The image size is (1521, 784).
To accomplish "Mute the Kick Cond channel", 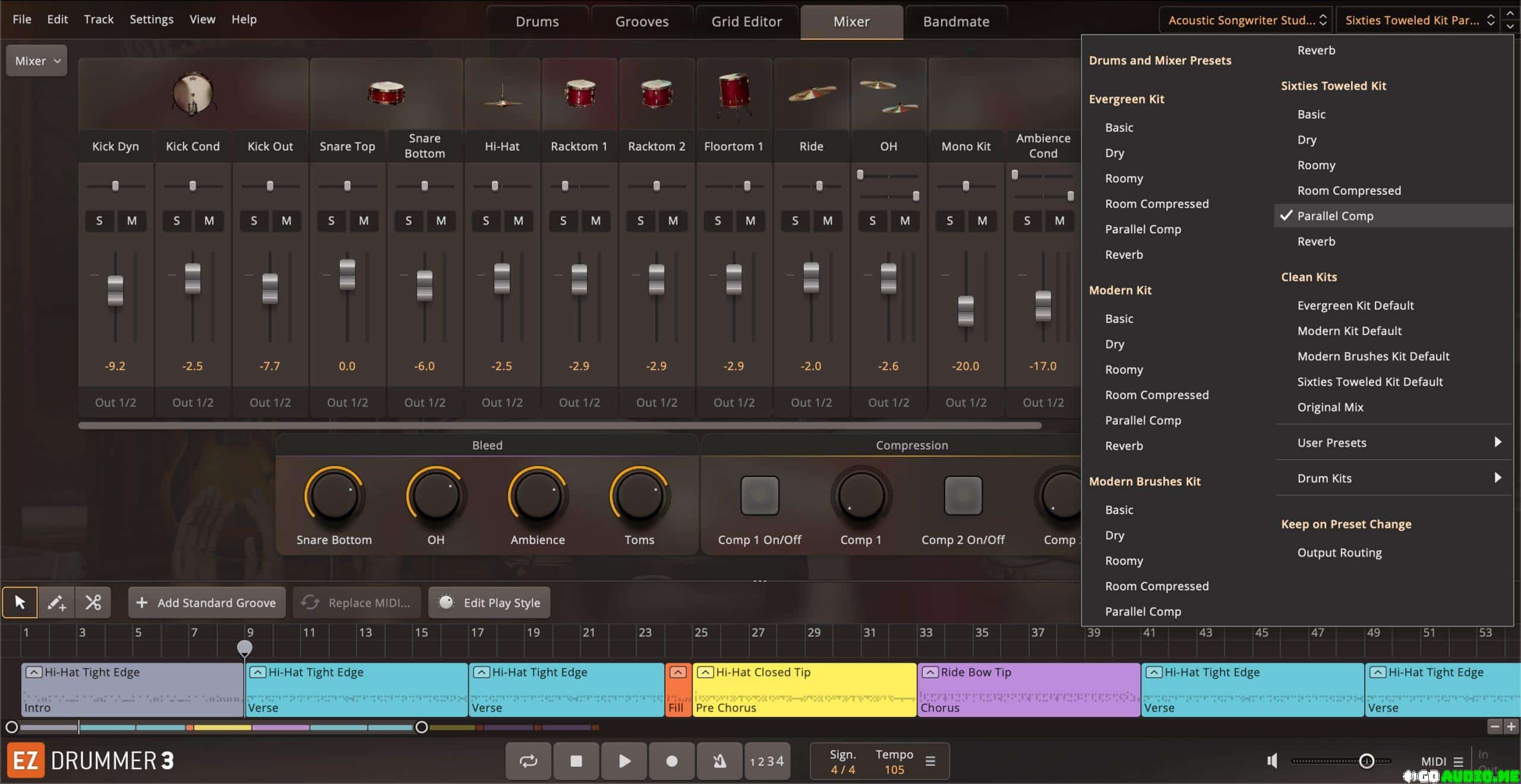I will (209, 220).
